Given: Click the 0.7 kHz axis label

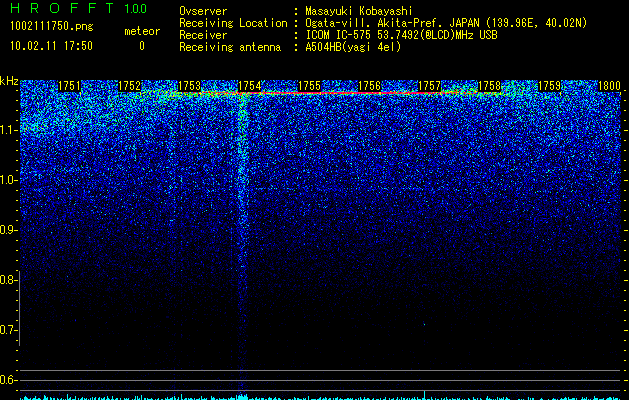Looking at the screenshot, I should tap(8, 330).
